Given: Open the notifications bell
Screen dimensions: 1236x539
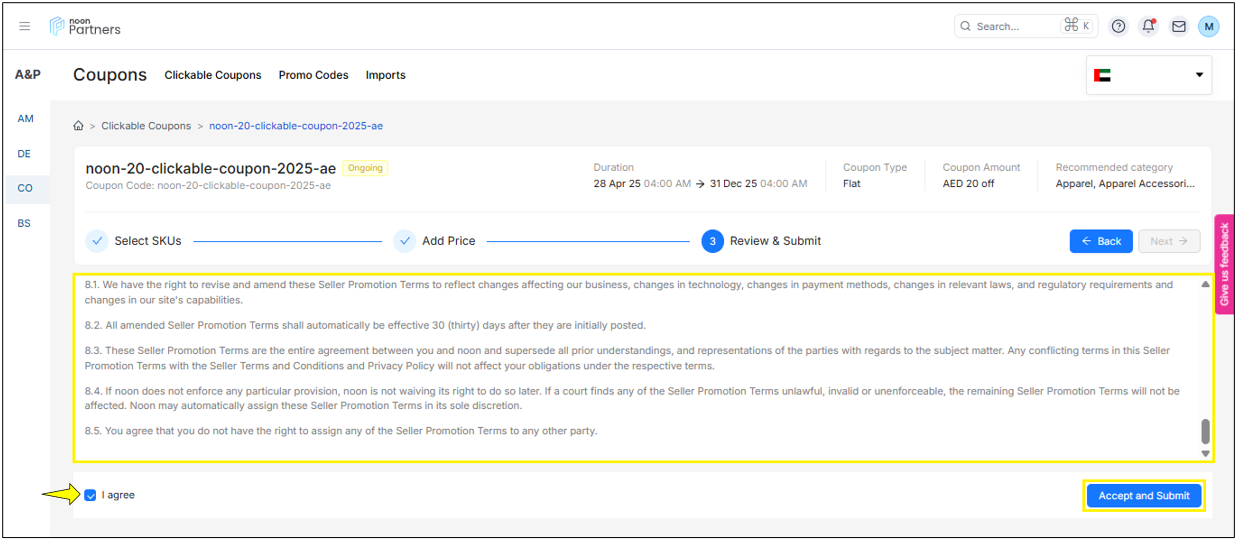Looking at the screenshot, I should point(1148,26).
